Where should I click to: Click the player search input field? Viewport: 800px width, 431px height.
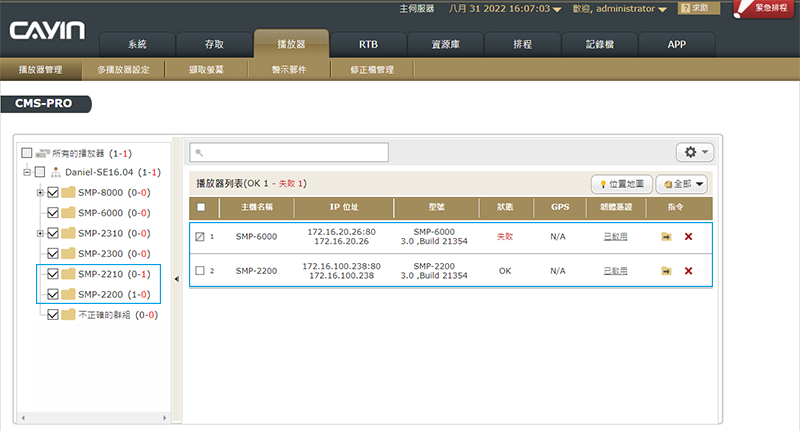(289, 152)
